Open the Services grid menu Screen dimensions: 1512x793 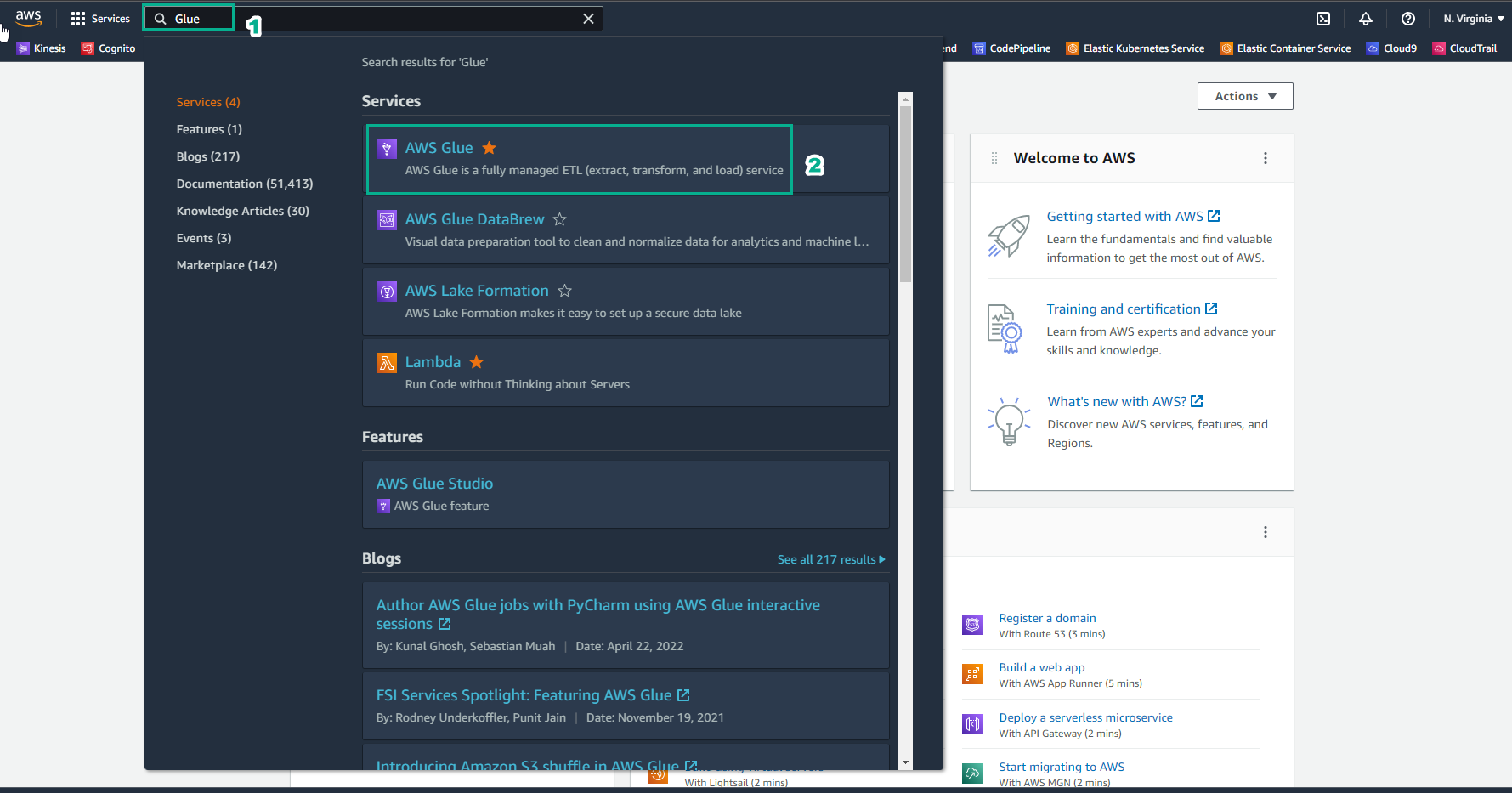click(100, 19)
